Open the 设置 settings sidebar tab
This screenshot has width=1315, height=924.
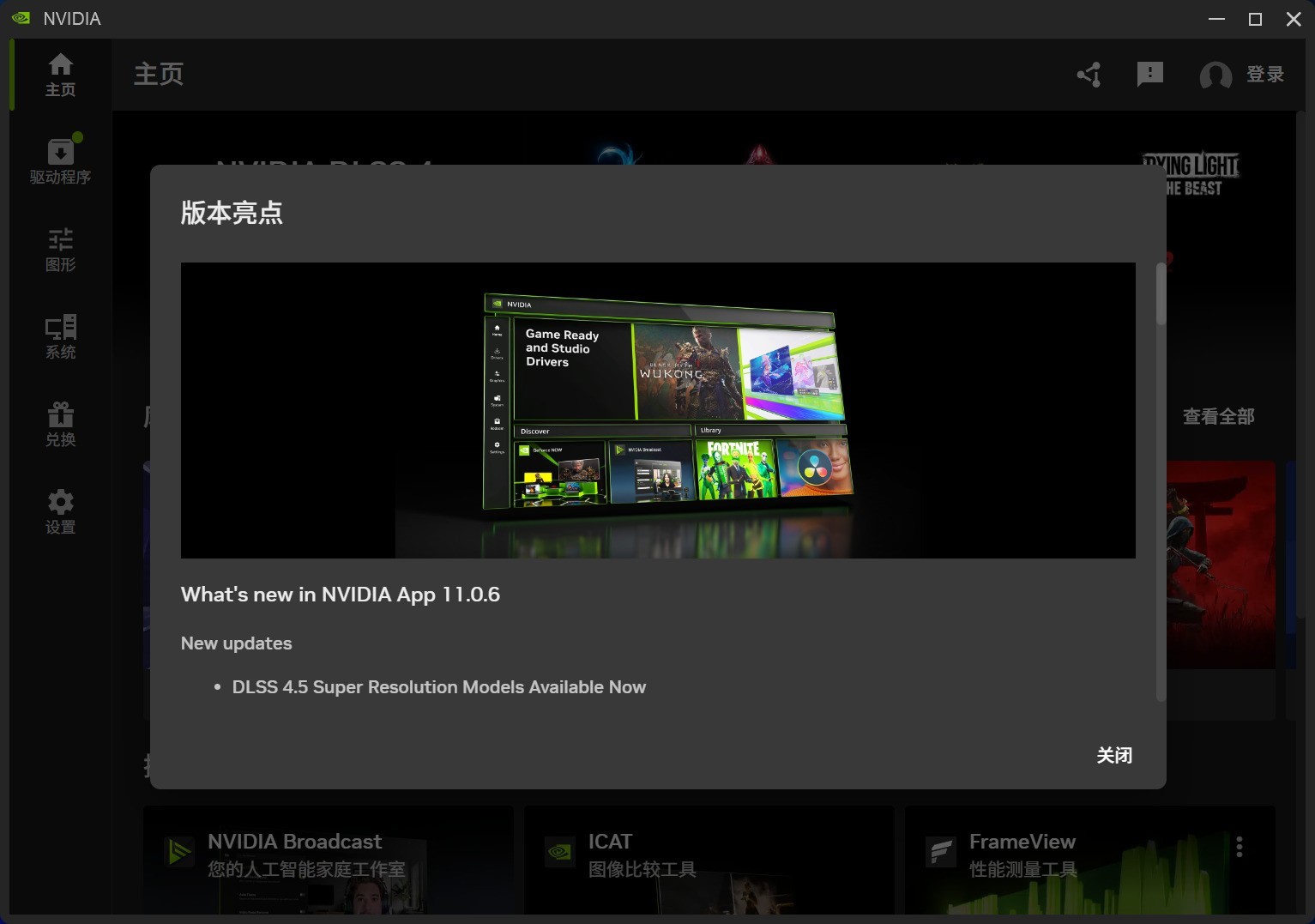click(60, 512)
